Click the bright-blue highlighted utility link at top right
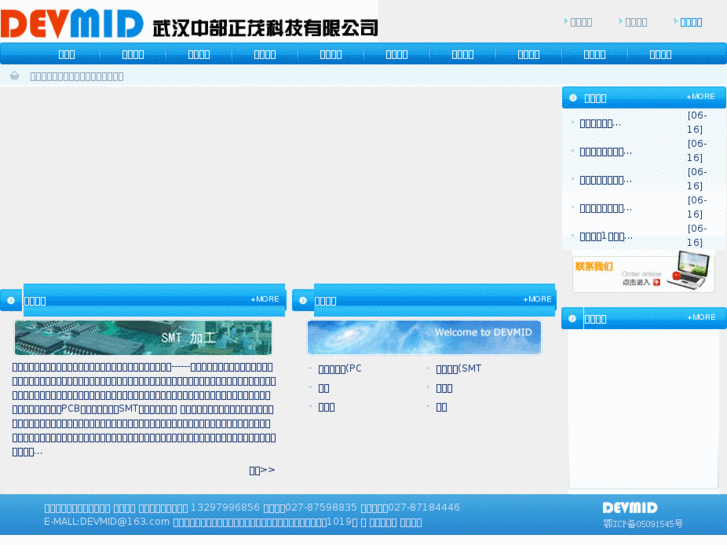 (x=691, y=22)
